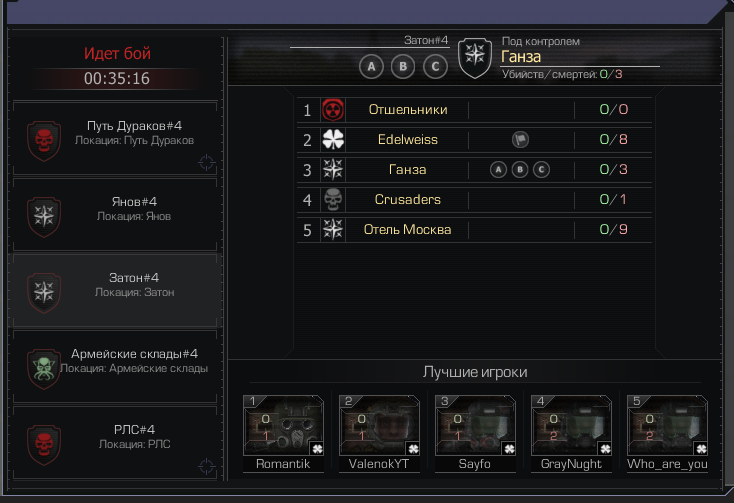This screenshot has width=734, height=503.
Task: Click the flag capture icon in the Edelweiss row
Action: [520, 139]
